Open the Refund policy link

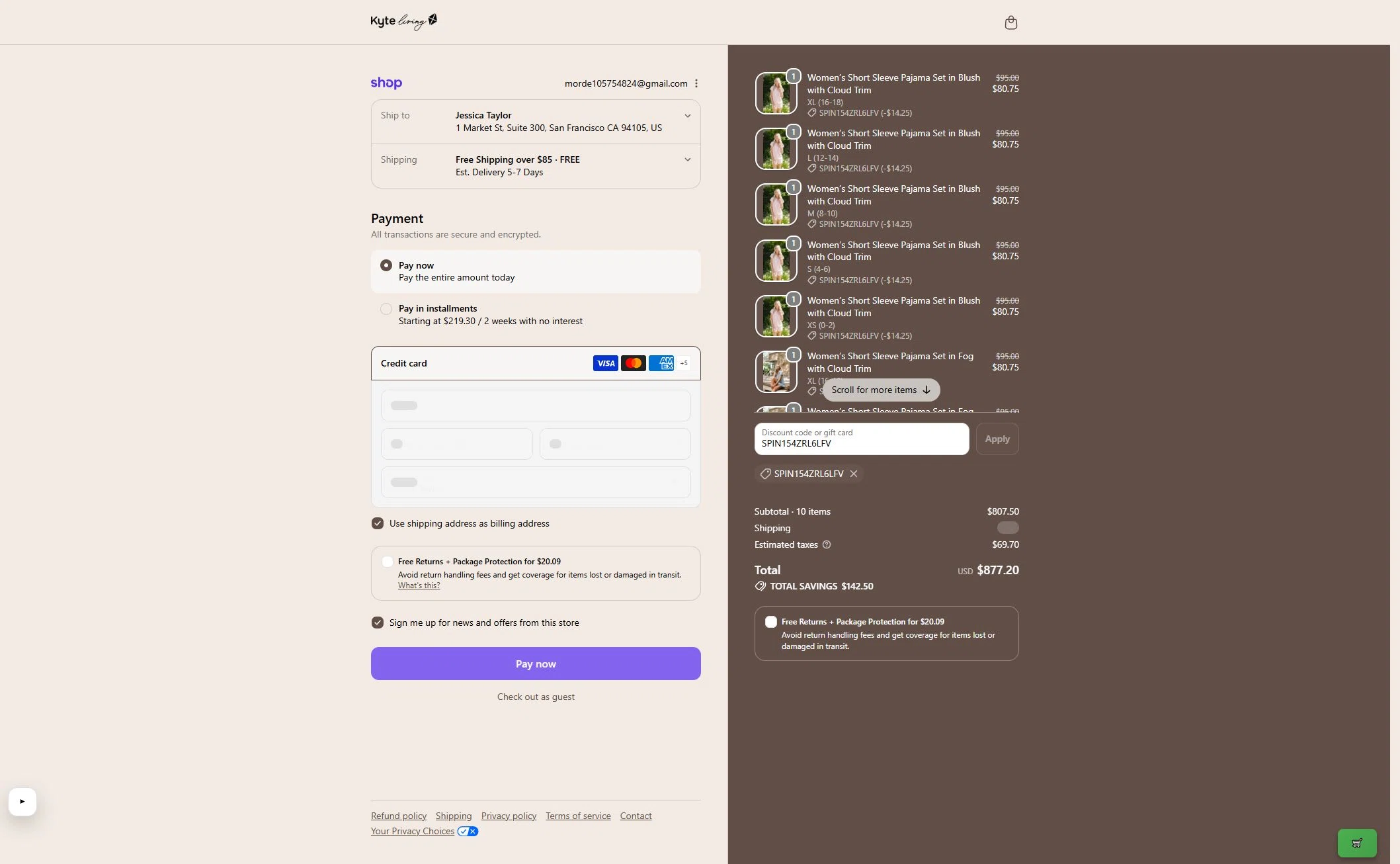pyautogui.click(x=399, y=816)
